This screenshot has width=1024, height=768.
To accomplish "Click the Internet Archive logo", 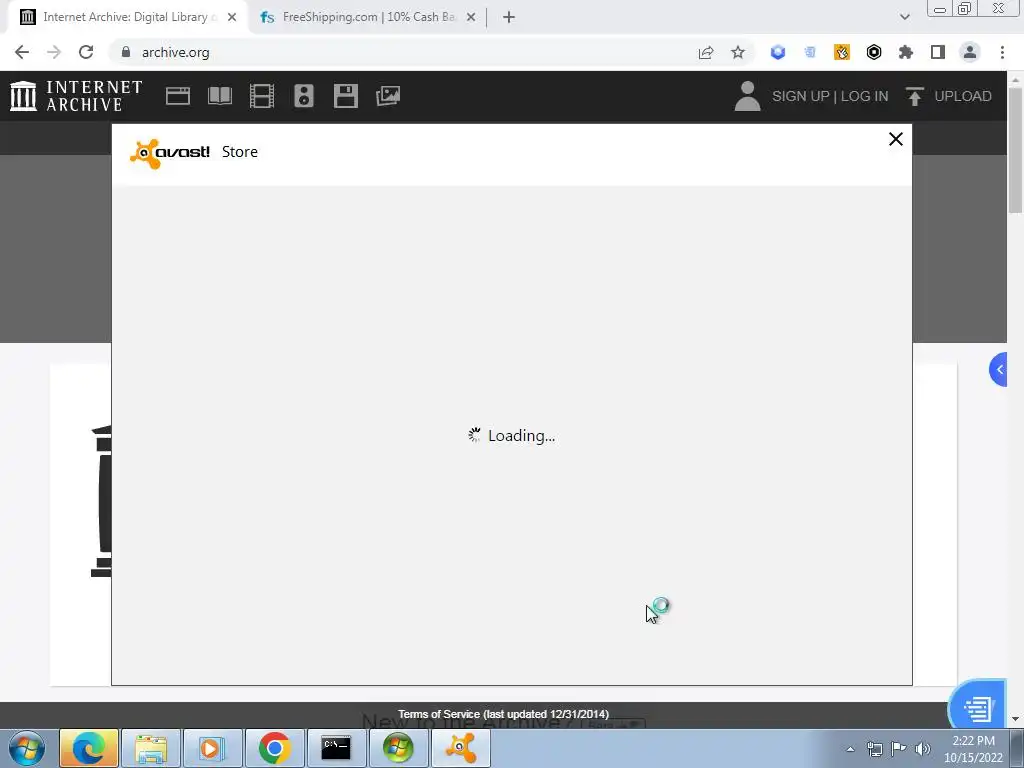I will tap(76, 96).
